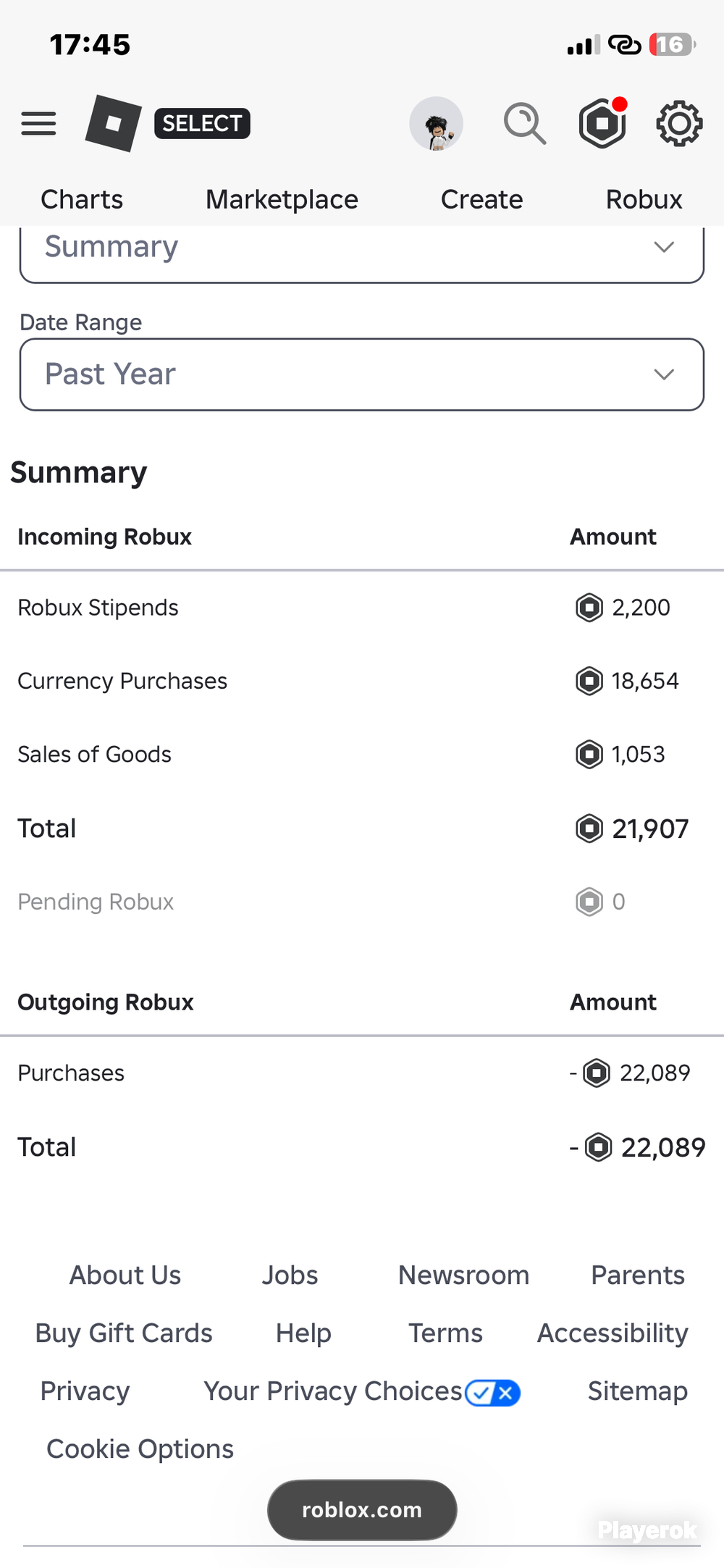Open search with magnifying glass icon
The width and height of the screenshot is (724, 1568).
524,124
